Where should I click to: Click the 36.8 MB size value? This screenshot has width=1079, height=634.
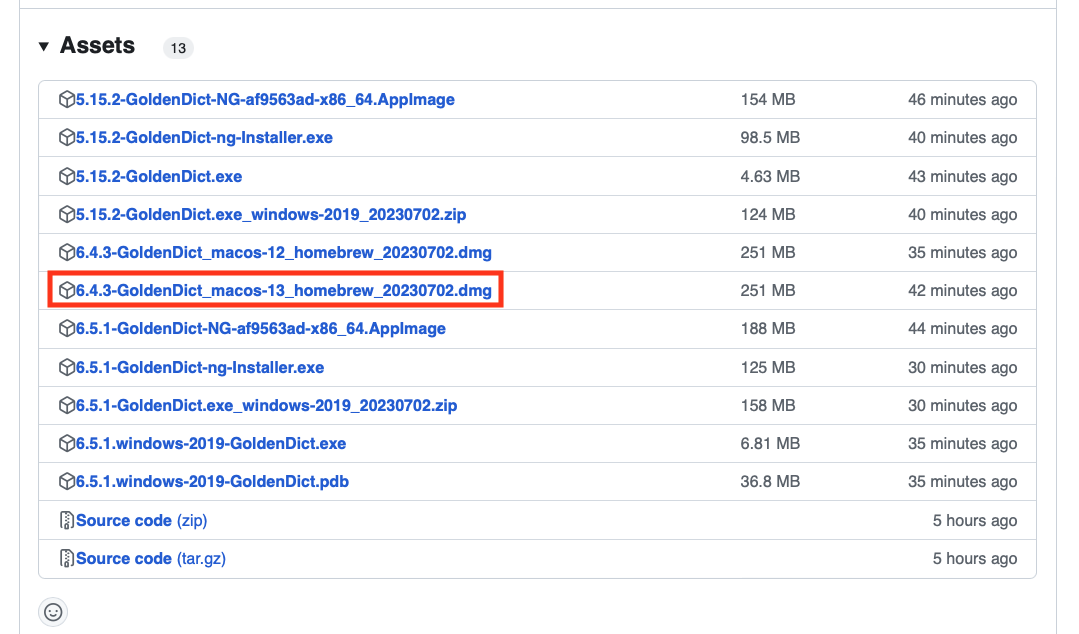(770, 481)
